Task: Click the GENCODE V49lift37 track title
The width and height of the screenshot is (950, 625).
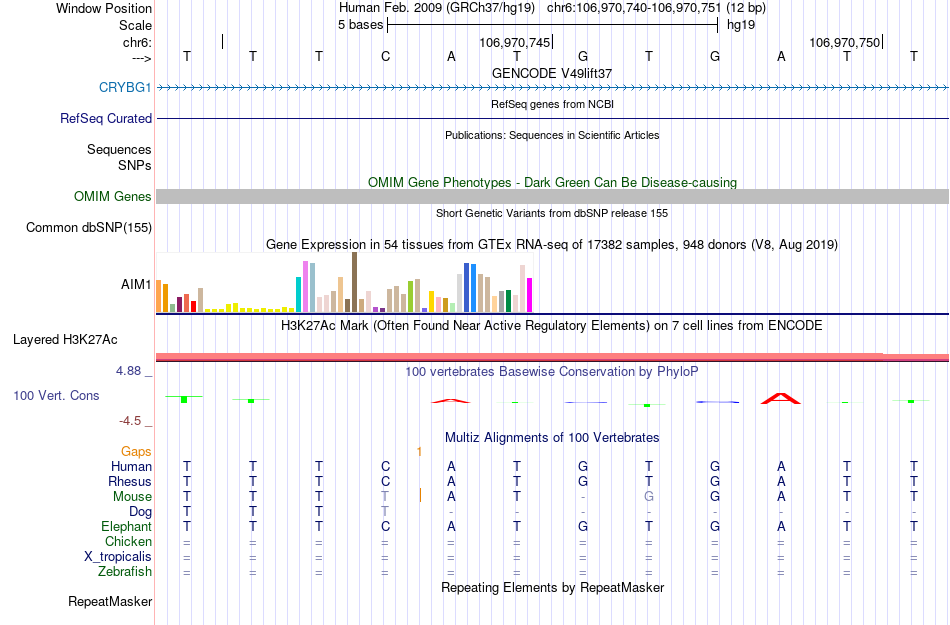Action: tap(552, 73)
